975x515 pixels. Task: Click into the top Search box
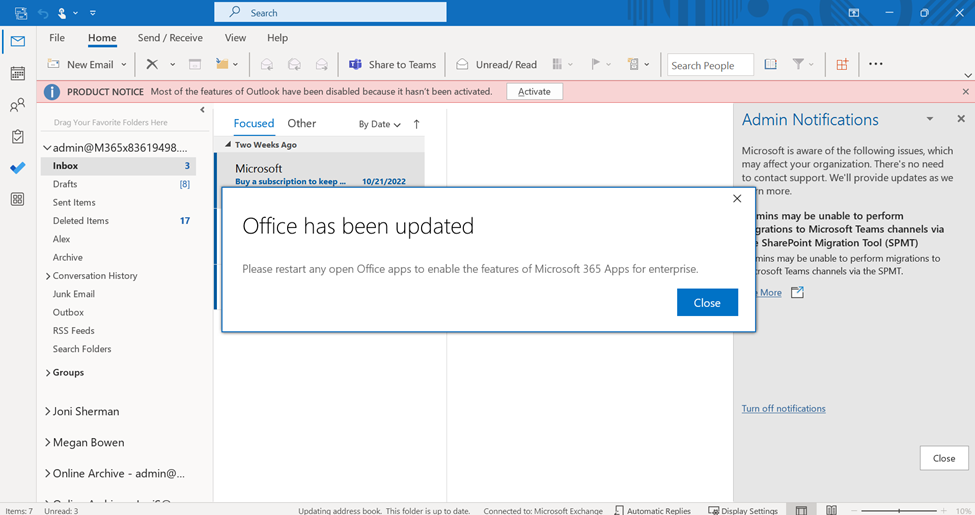click(x=330, y=12)
